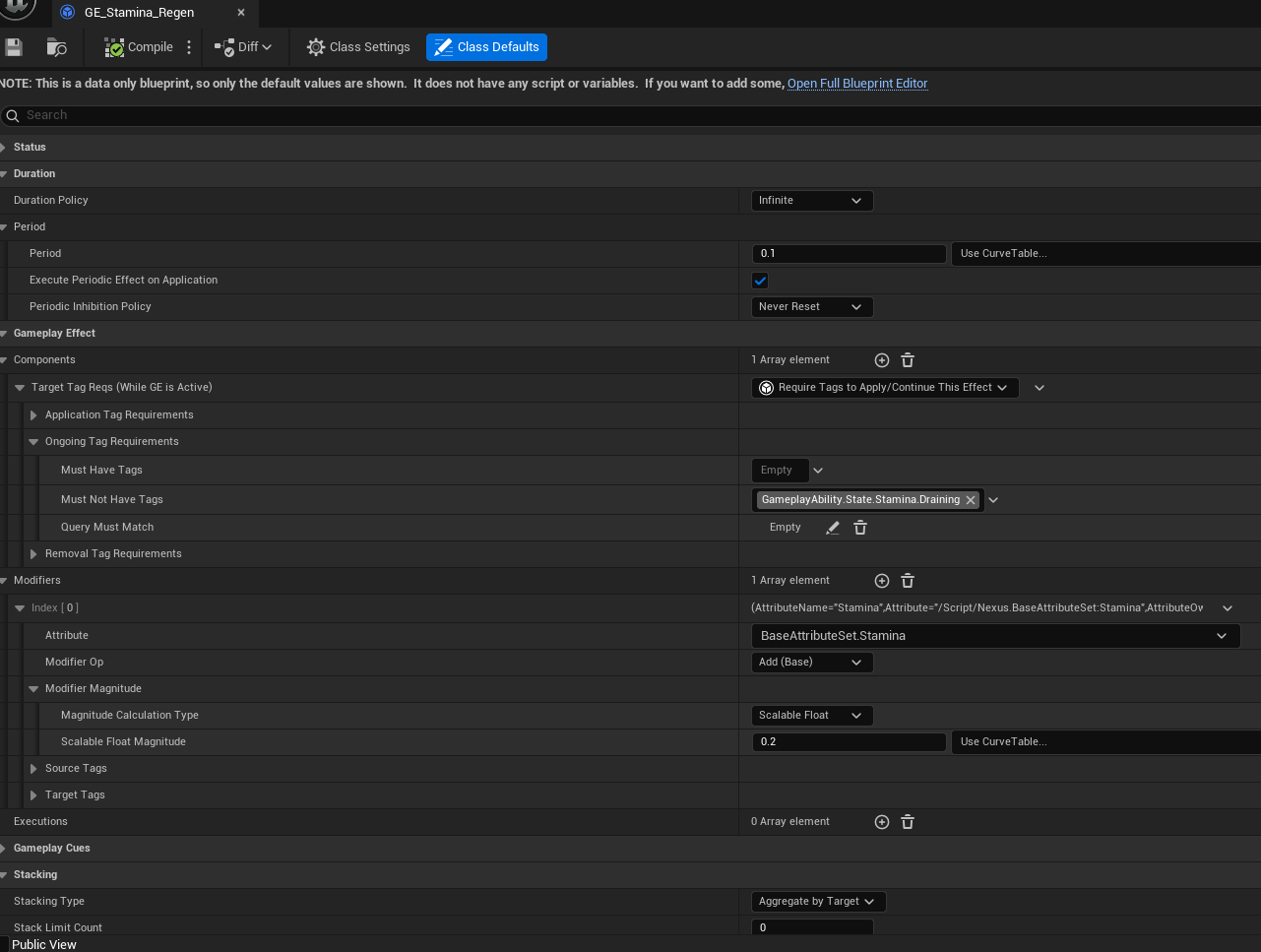Open the Scalable Float Magnitude CurveTable selector
Screen dimensions: 1261x952
1105,741
